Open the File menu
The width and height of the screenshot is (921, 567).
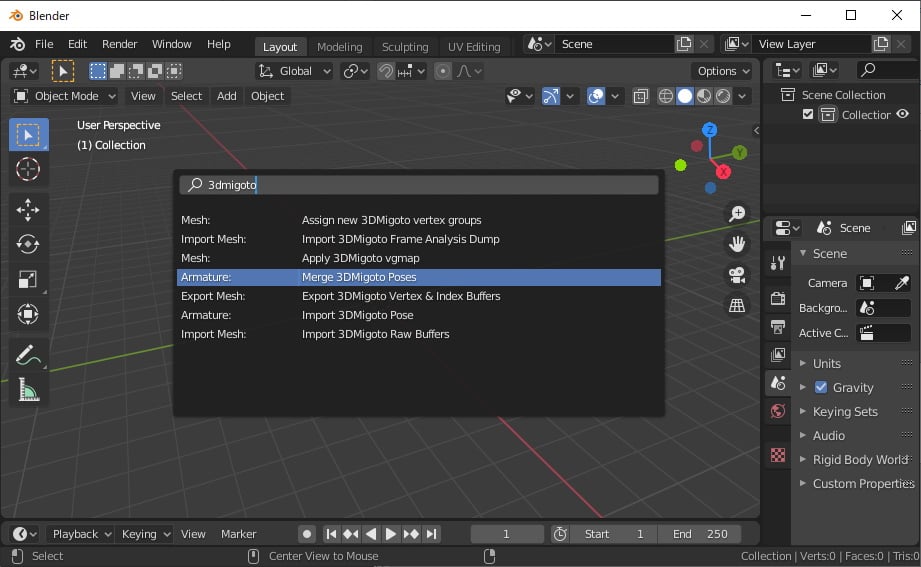click(x=44, y=44)
